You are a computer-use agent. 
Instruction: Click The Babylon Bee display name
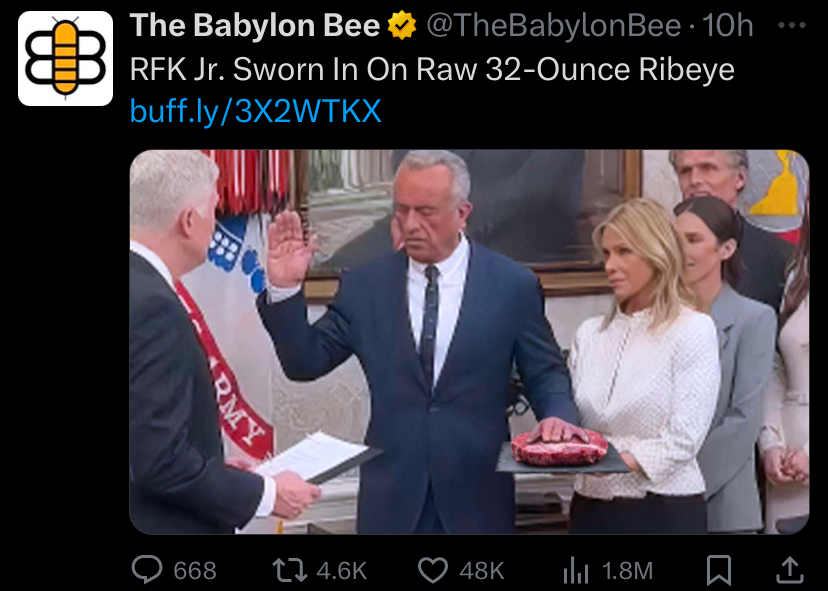coord(255,25)
